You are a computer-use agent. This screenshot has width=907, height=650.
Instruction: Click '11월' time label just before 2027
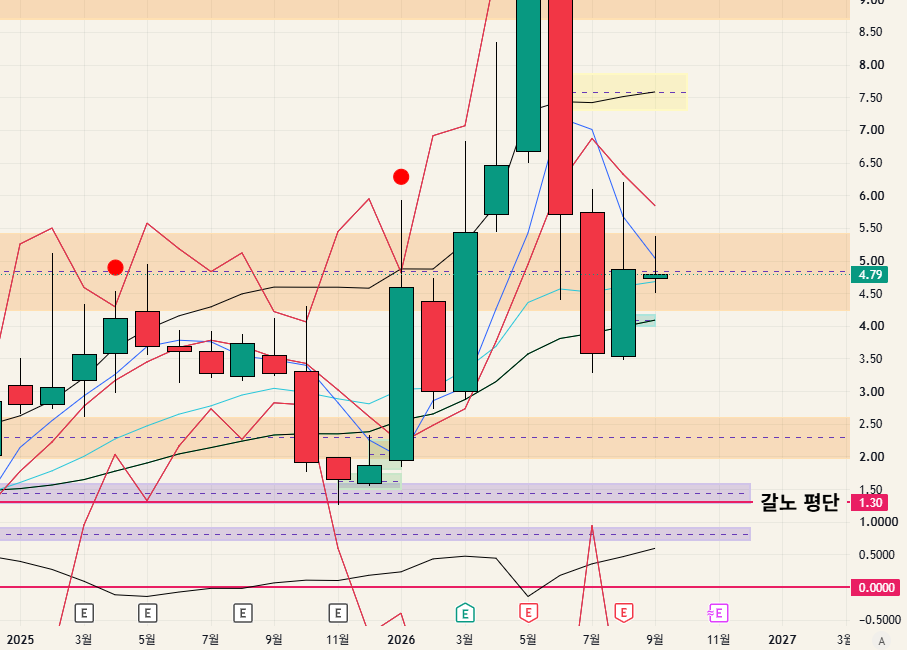(718, 640)
